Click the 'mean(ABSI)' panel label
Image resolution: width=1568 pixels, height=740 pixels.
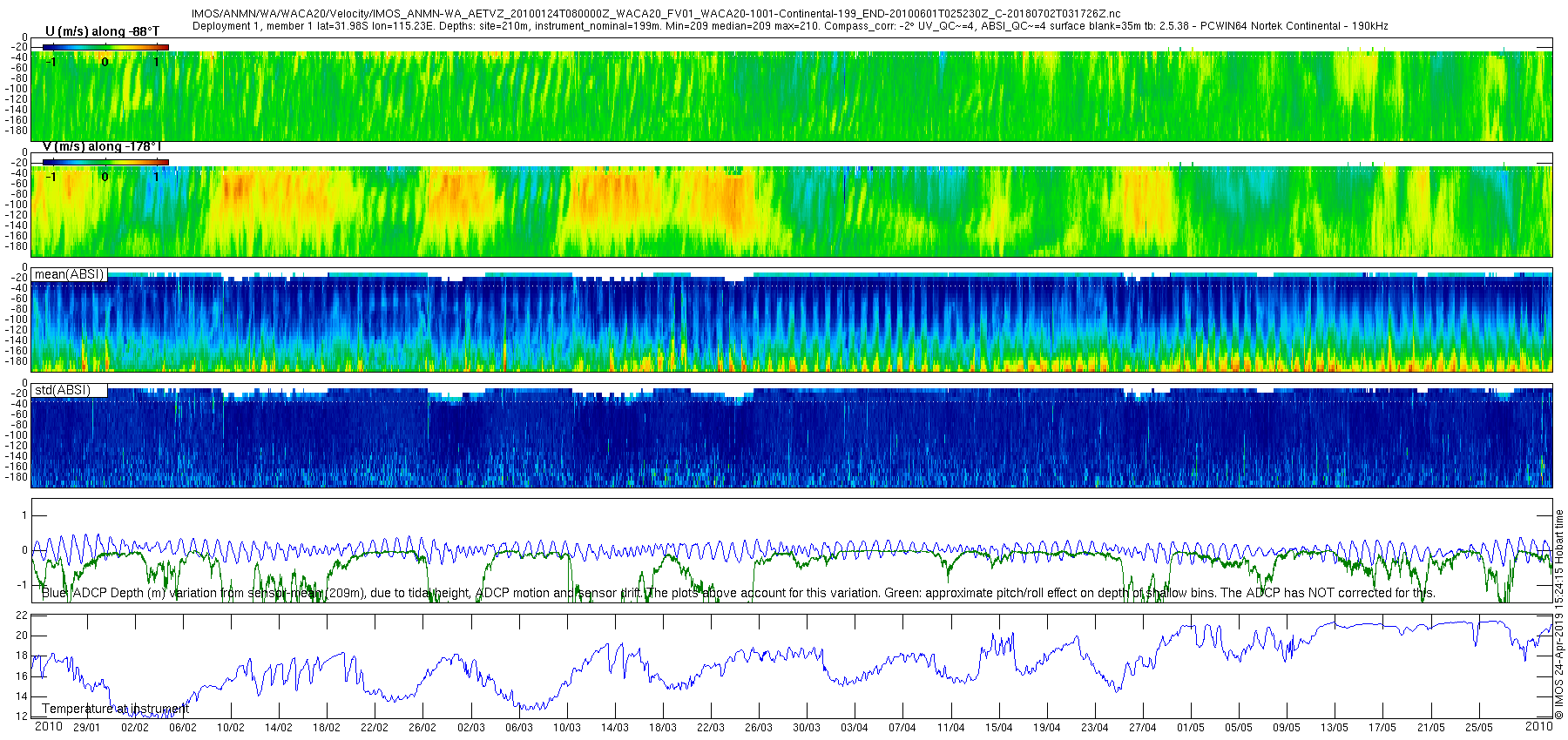[x=70, y=275]
